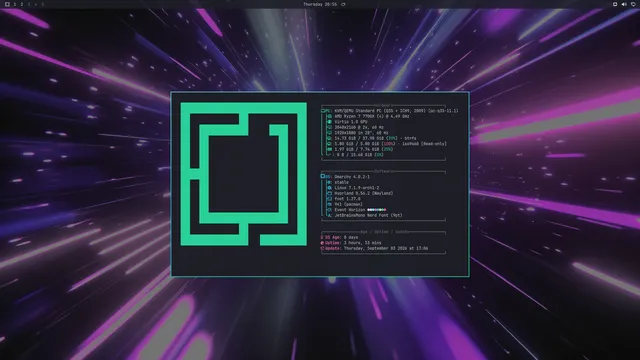Click the '1.97 GiB / 7.74 GiB' memory text
The image size is (640, 360).
[x=357, y=149]
